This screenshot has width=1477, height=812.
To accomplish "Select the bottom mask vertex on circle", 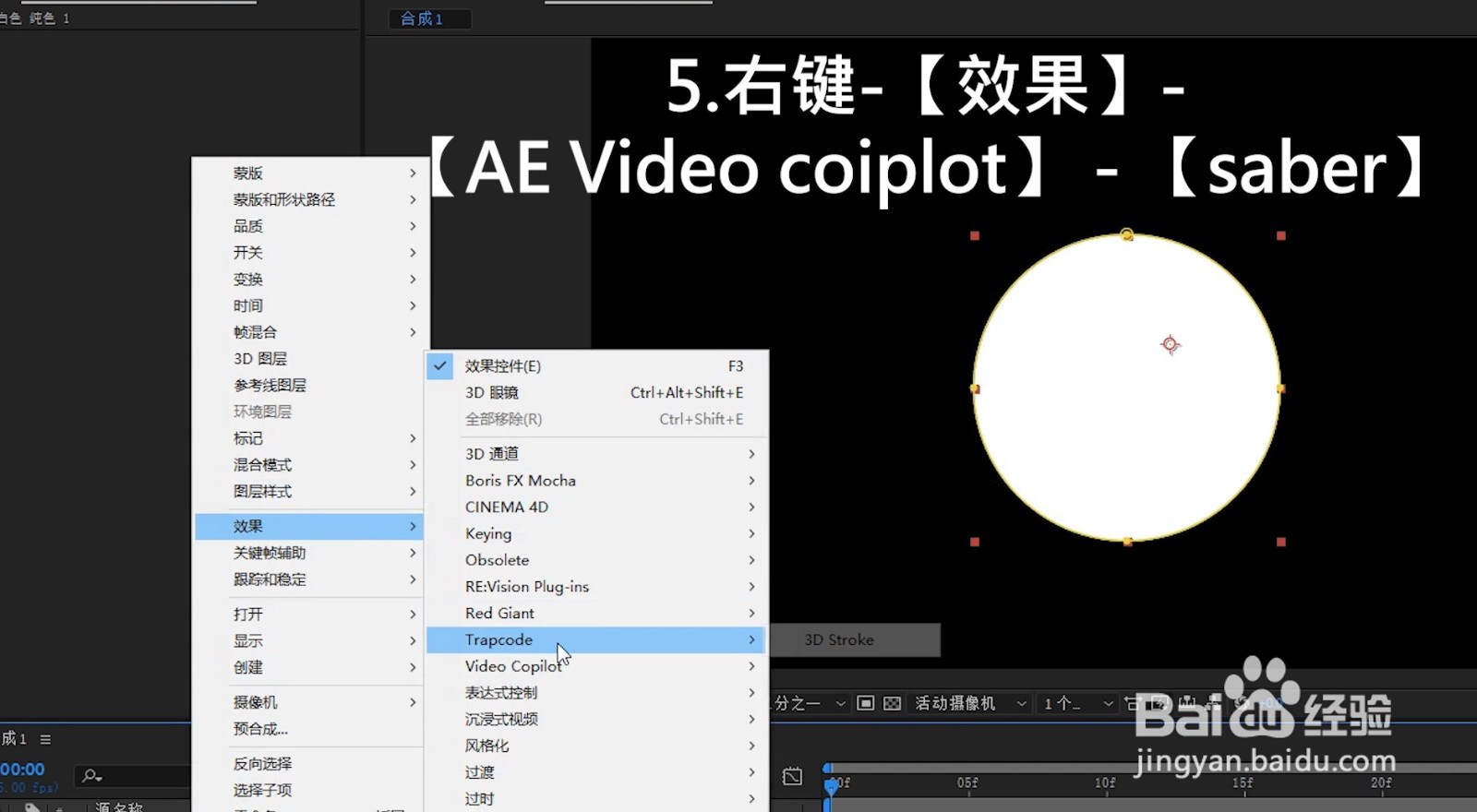I will click(x=1127, y=542).
